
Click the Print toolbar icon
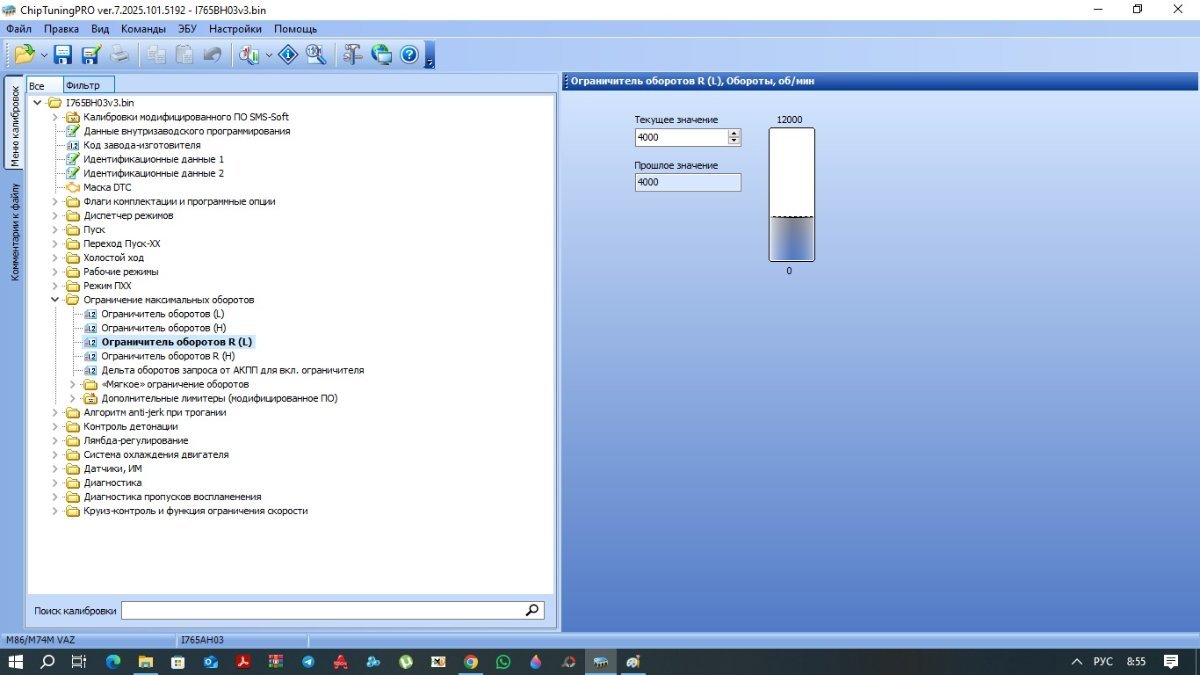coord(119,54)
